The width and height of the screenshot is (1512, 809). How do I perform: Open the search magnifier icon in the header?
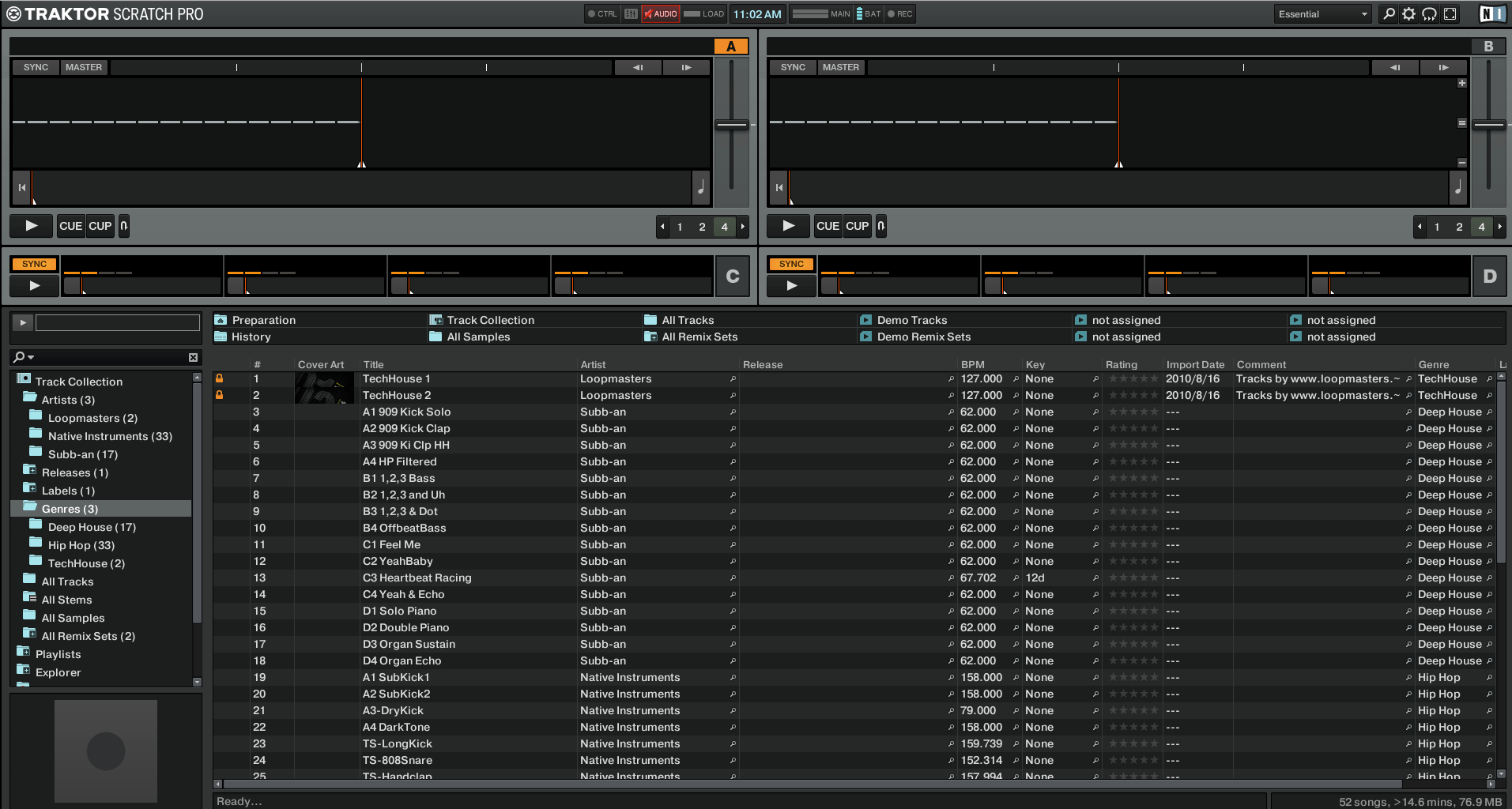(1389, 13)
